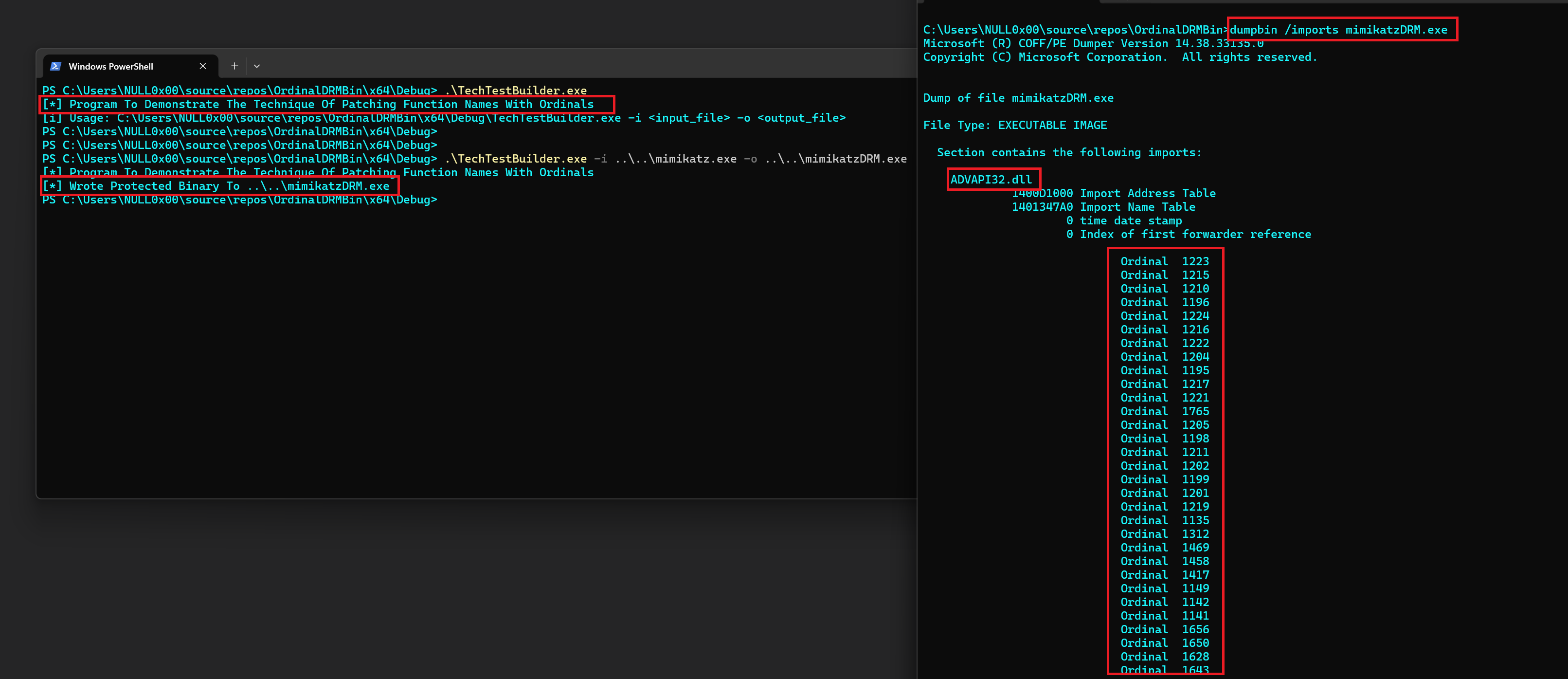Click the PowerShell icon in the tab
1568x679 pixels.
pos(55,66)
